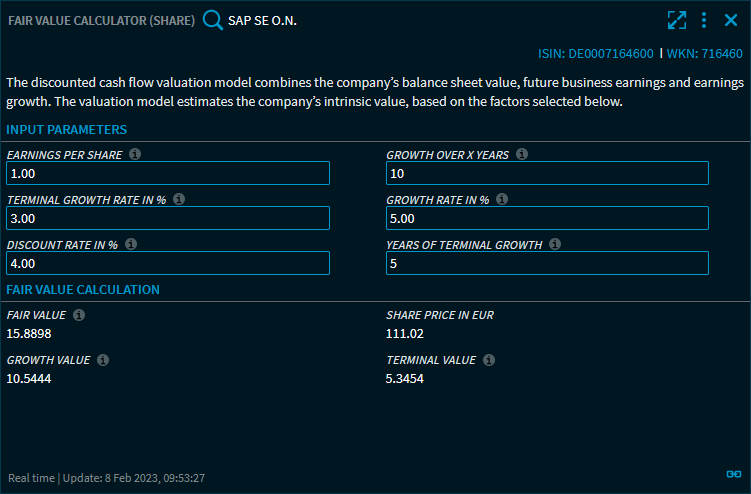Screen dimensions: 751x494
Task: Close the Fair Value Calculator widget
Action: pyautogui.click(x=730, y=20)
